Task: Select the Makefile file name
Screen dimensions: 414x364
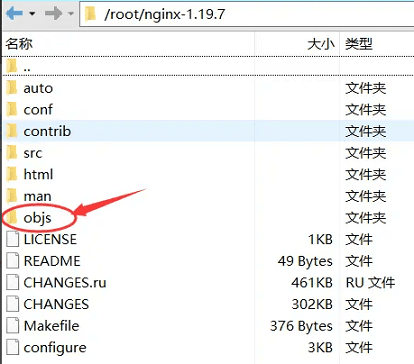Action: click(52, 326)
